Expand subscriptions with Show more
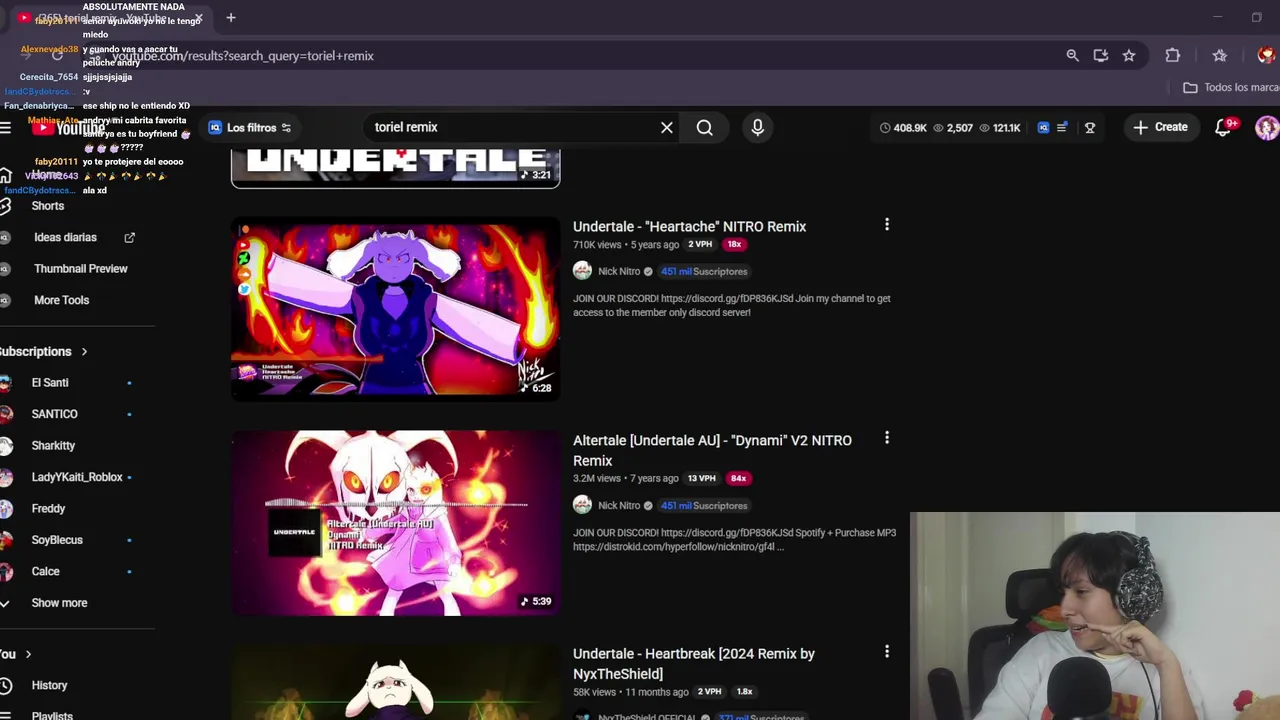 point(59,603)
